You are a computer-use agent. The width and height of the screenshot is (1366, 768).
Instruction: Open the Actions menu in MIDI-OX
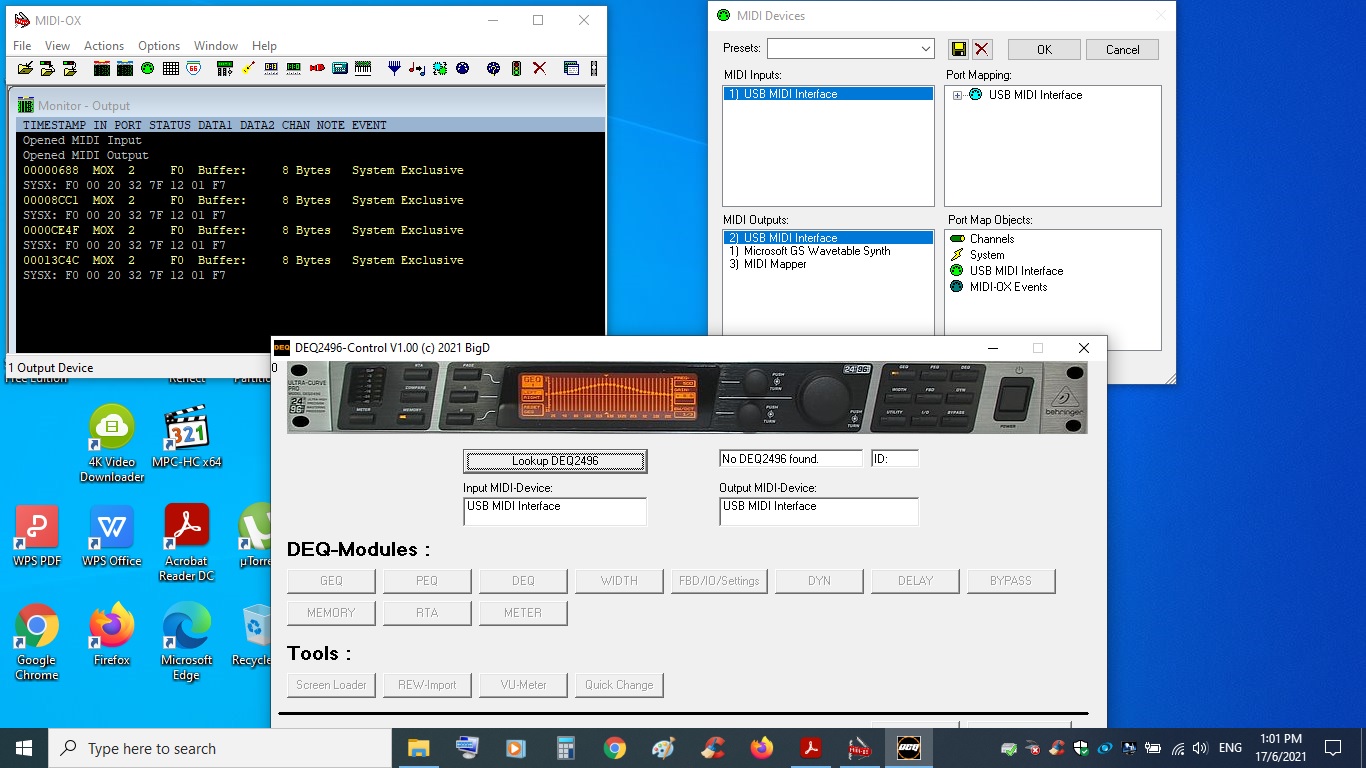click(x=104, y=46)
